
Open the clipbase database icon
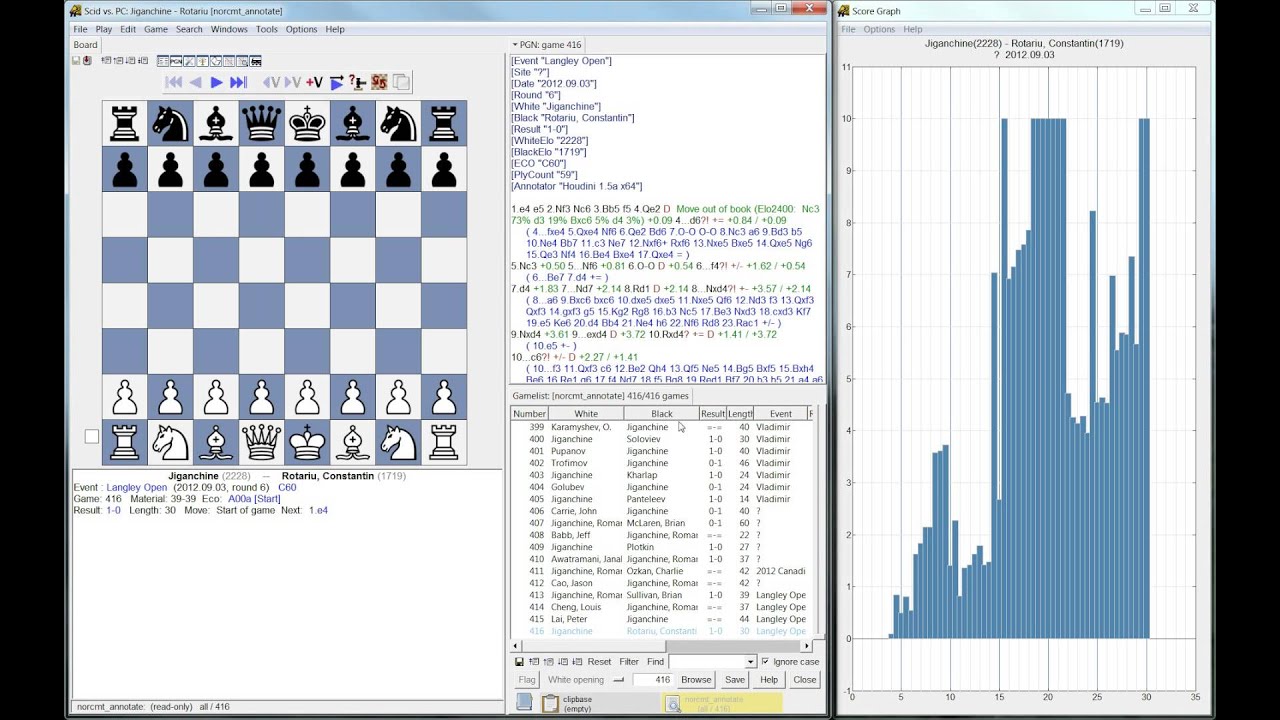coord(550,703)
